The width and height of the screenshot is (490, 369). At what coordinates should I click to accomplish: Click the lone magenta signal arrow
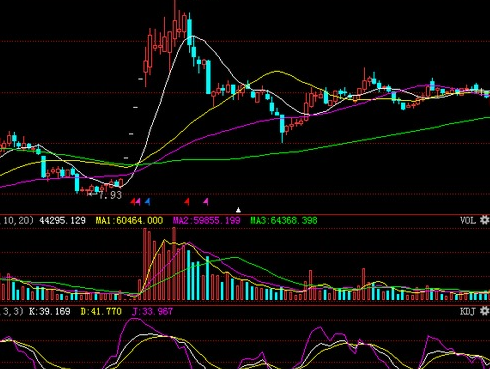tap(206, 201)
